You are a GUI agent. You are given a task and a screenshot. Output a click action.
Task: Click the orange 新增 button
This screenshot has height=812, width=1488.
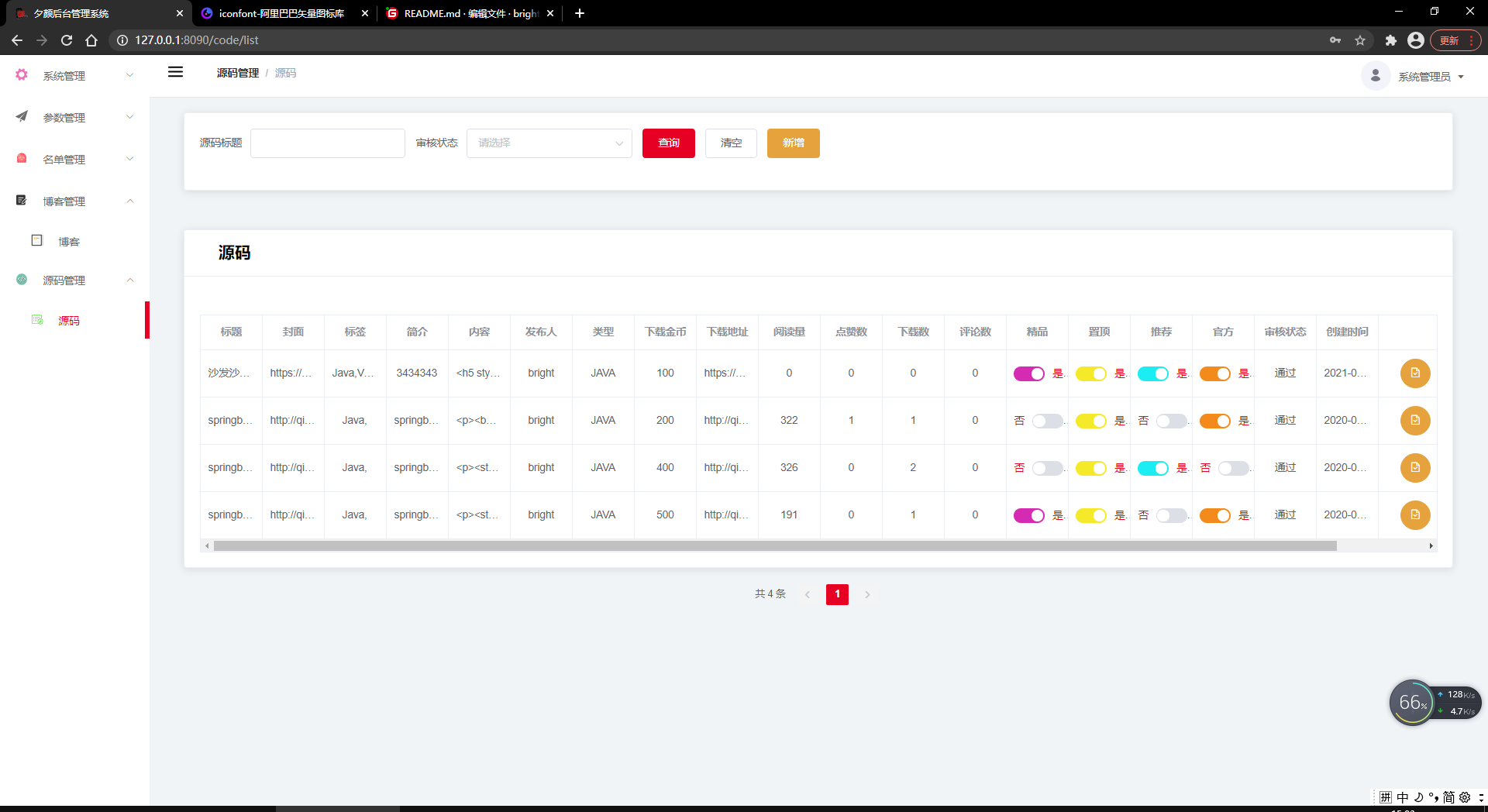(794, 143)
